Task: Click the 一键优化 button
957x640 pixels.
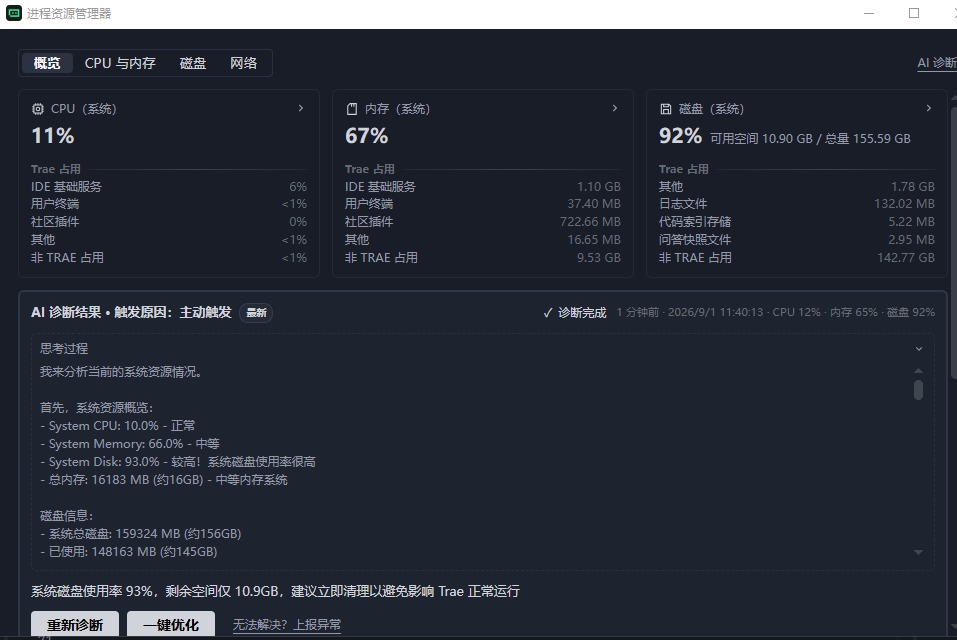Action: click(171, 624)
